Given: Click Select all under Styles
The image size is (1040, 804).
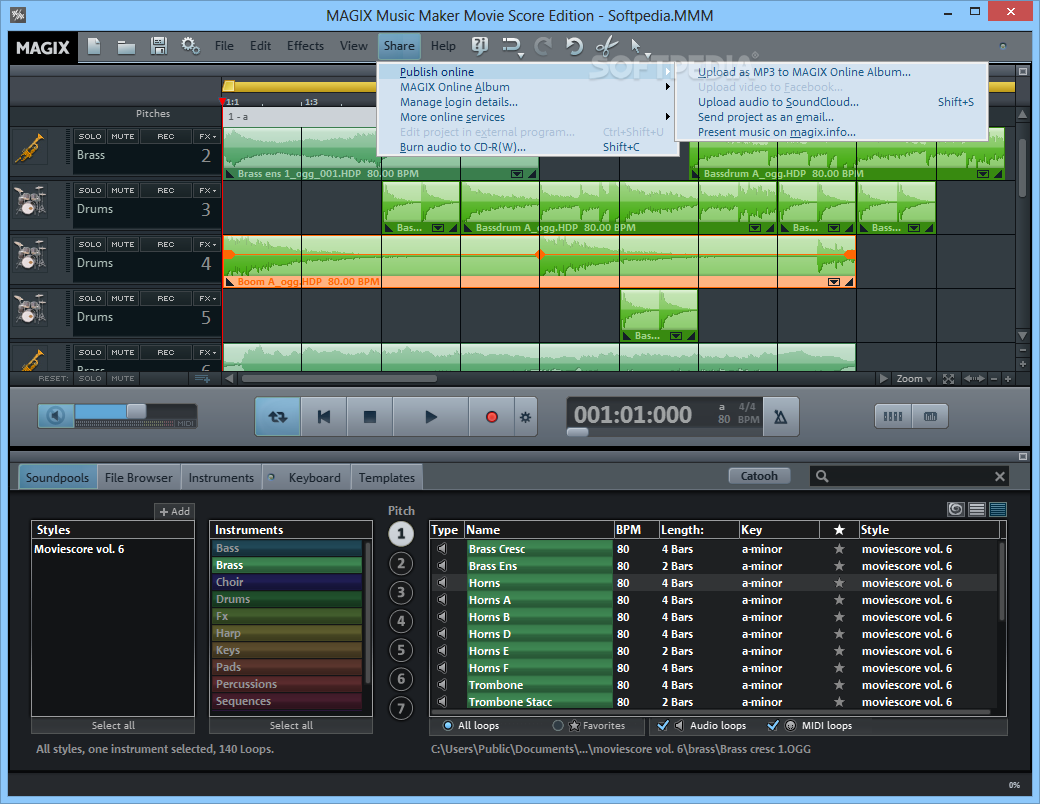Looking at the screenshot, I should pos(113,725).
